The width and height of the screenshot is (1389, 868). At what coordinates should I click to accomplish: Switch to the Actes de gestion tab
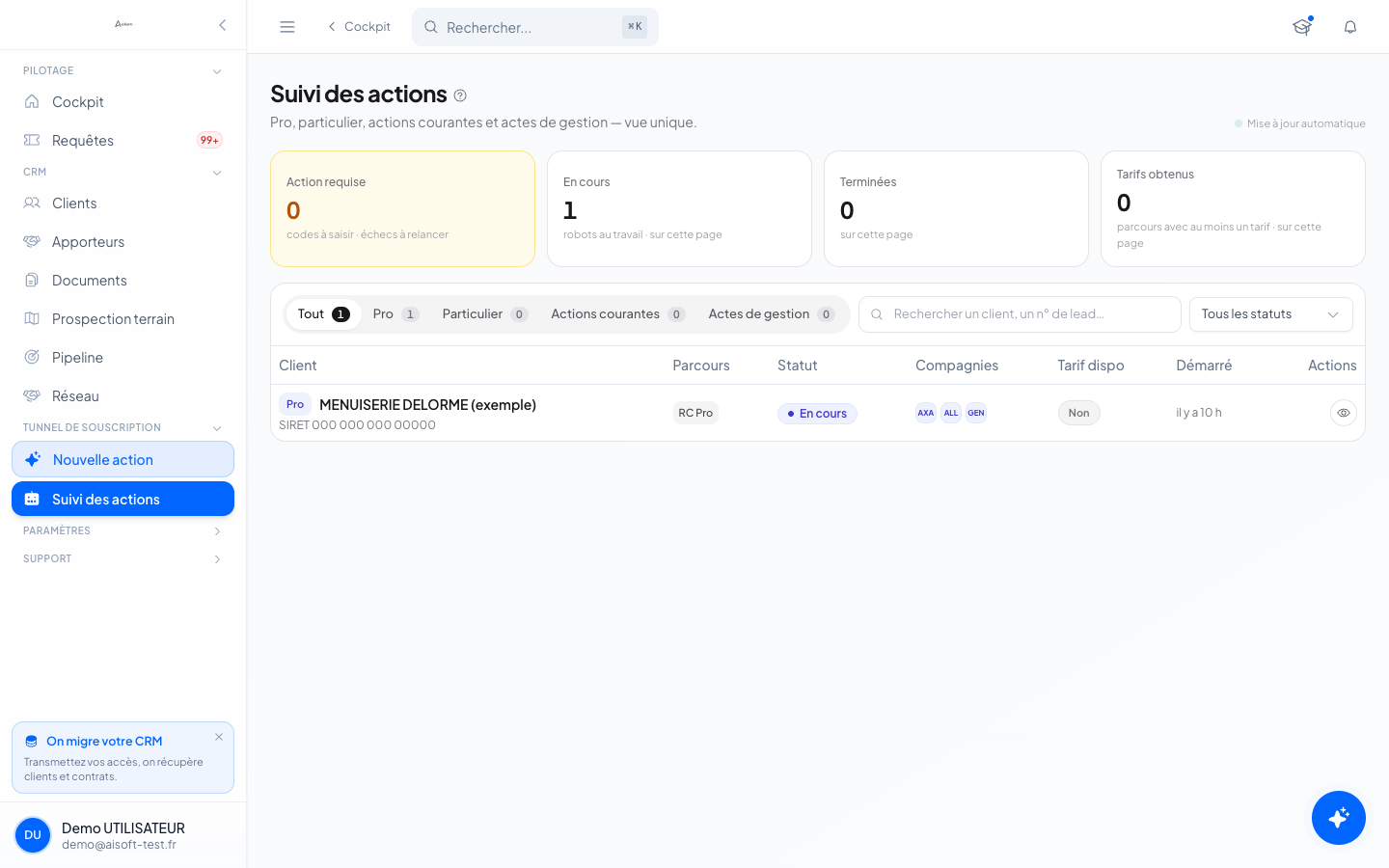[x=771, y=314]
